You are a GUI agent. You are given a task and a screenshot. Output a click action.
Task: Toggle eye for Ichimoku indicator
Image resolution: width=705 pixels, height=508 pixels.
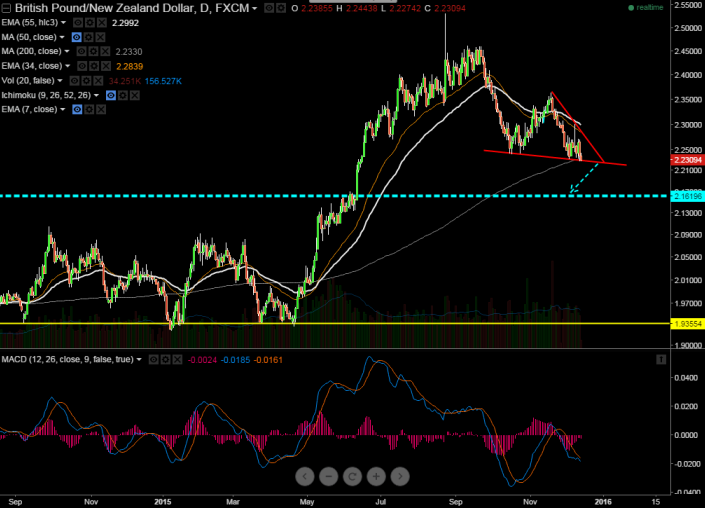[111, 95]
